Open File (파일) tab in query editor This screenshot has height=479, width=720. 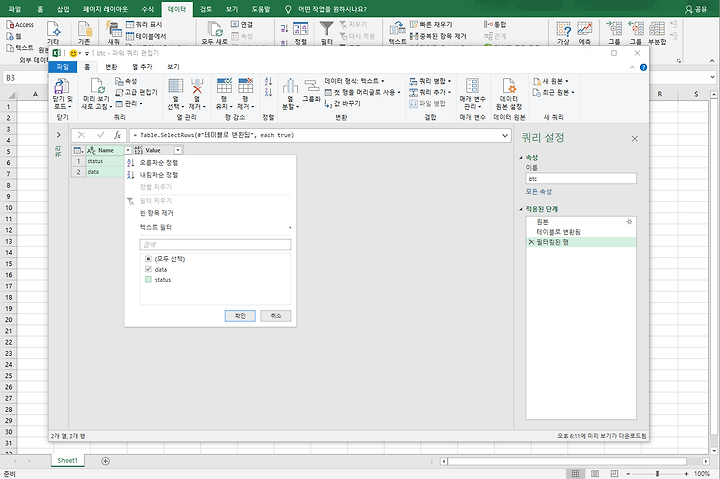coord(62,67)
